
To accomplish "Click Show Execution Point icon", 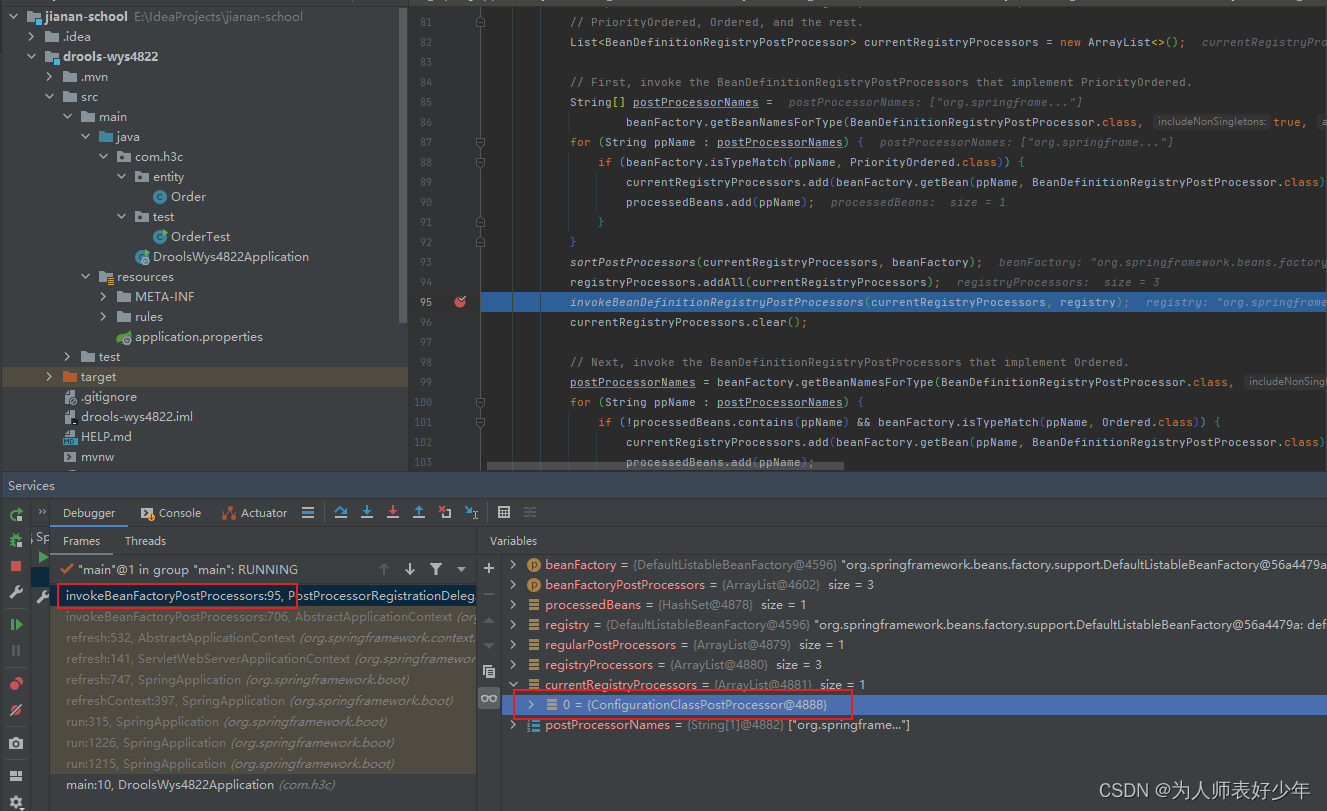I will tap(308, 512).
